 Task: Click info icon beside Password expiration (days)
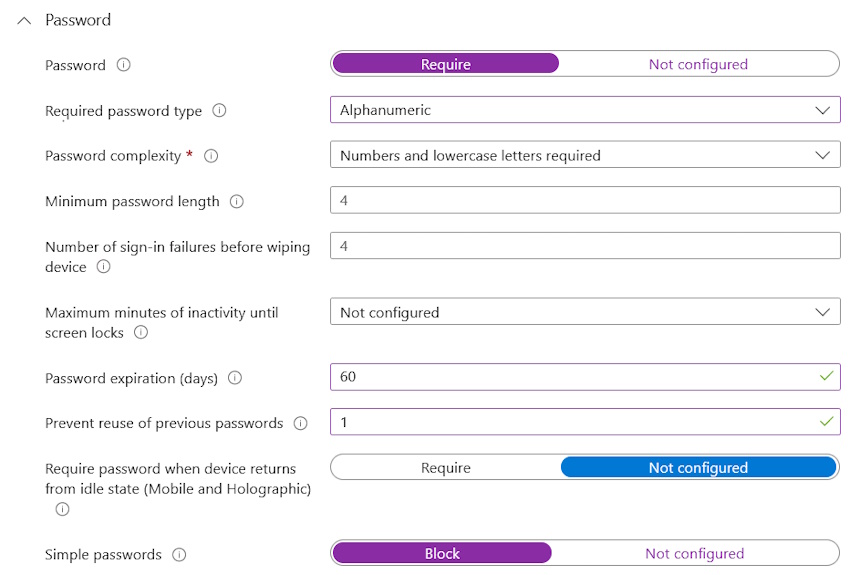235,378
